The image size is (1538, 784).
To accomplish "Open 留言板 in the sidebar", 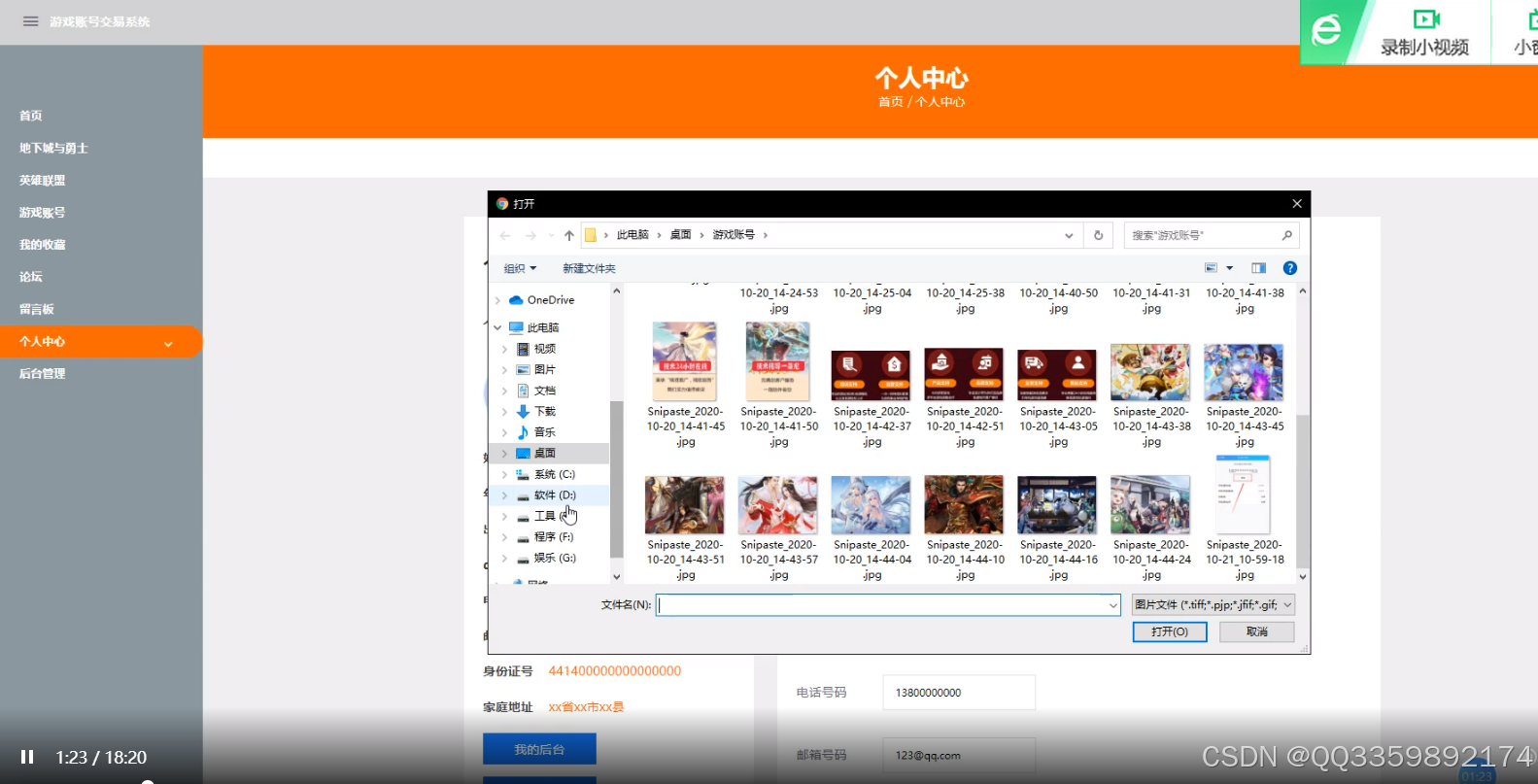I will pos(37,309).
